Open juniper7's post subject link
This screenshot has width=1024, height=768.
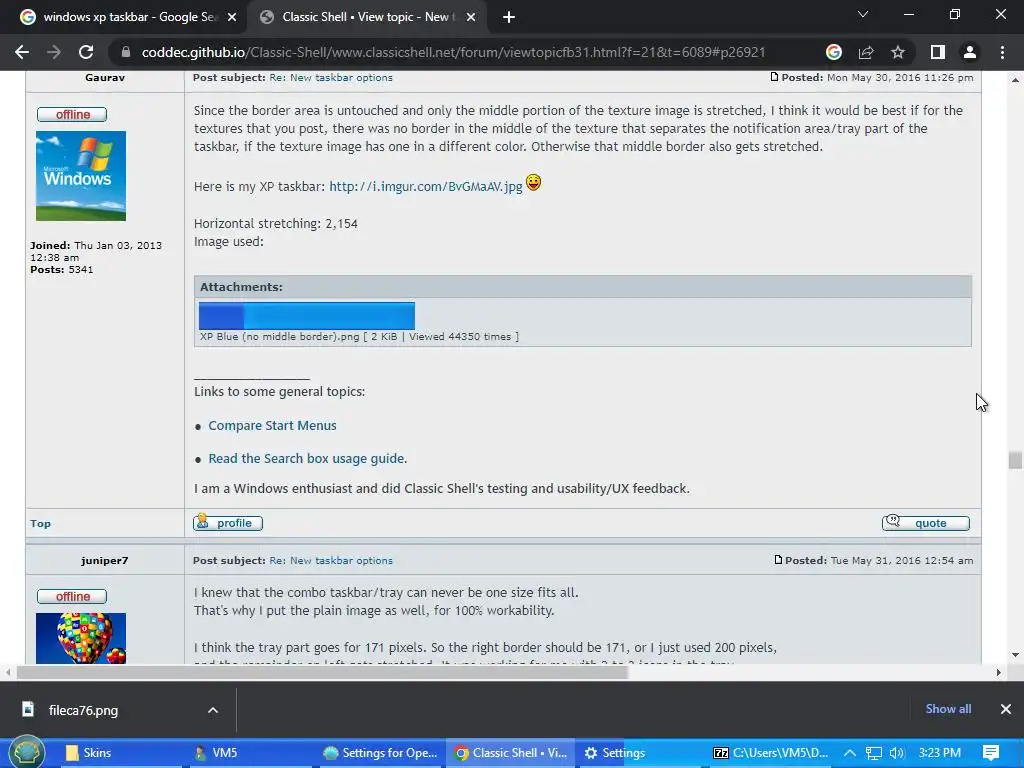click(x=331, y=561)
